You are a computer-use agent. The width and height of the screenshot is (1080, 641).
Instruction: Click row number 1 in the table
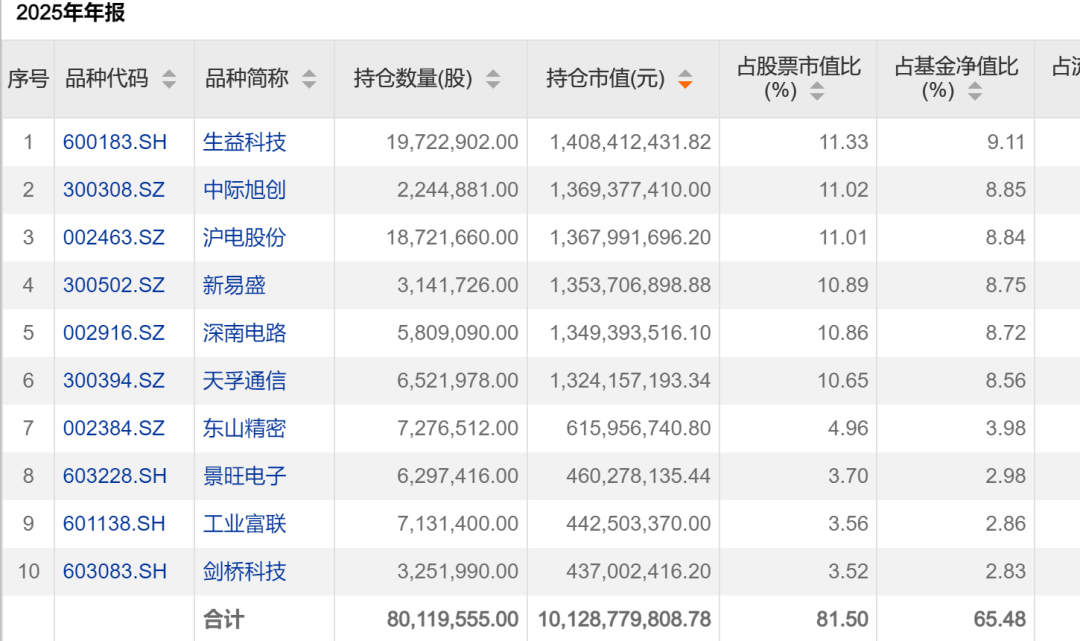pyautogui.click(x=28, y=142)
